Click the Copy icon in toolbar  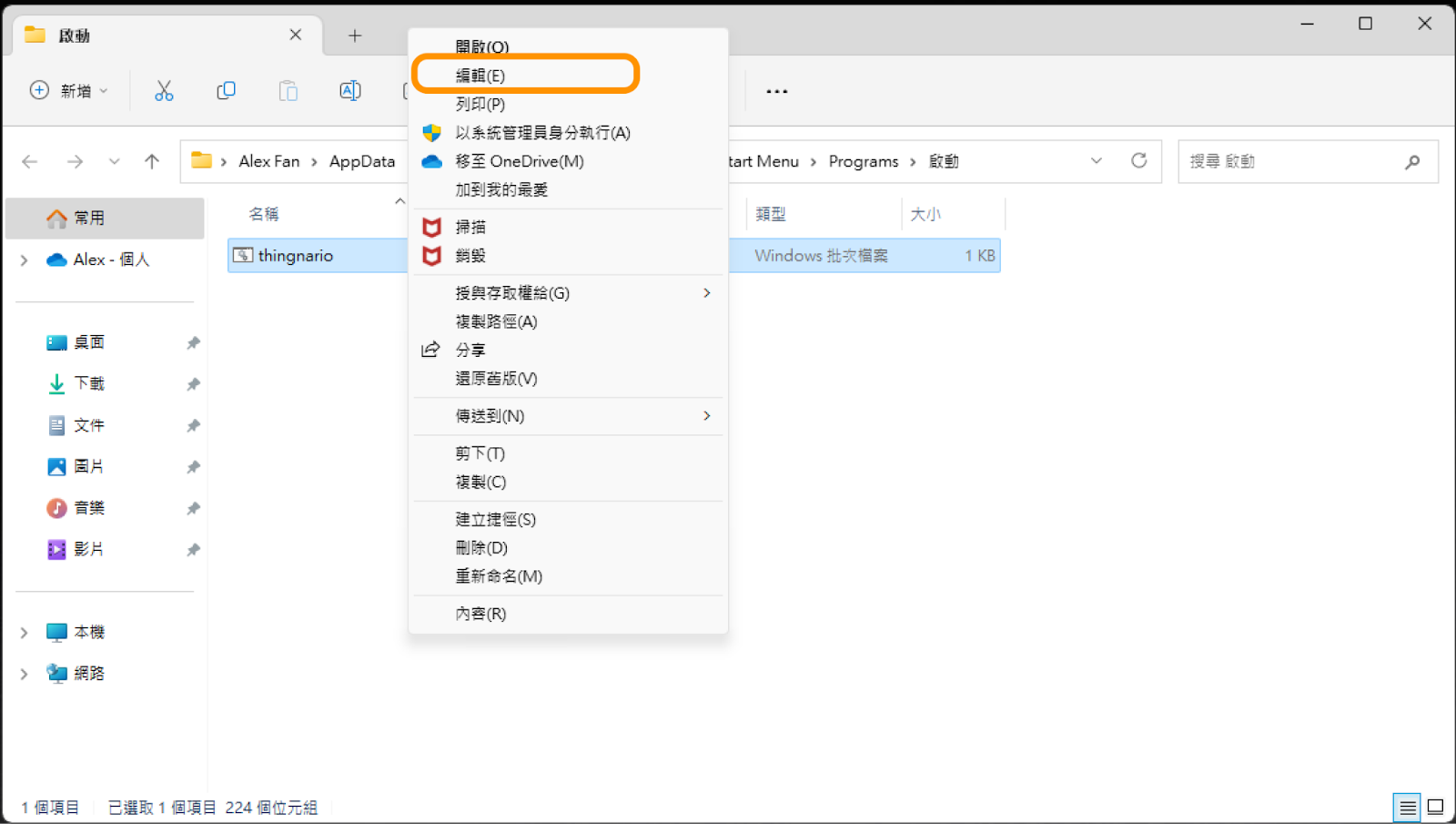pos(226,90)
